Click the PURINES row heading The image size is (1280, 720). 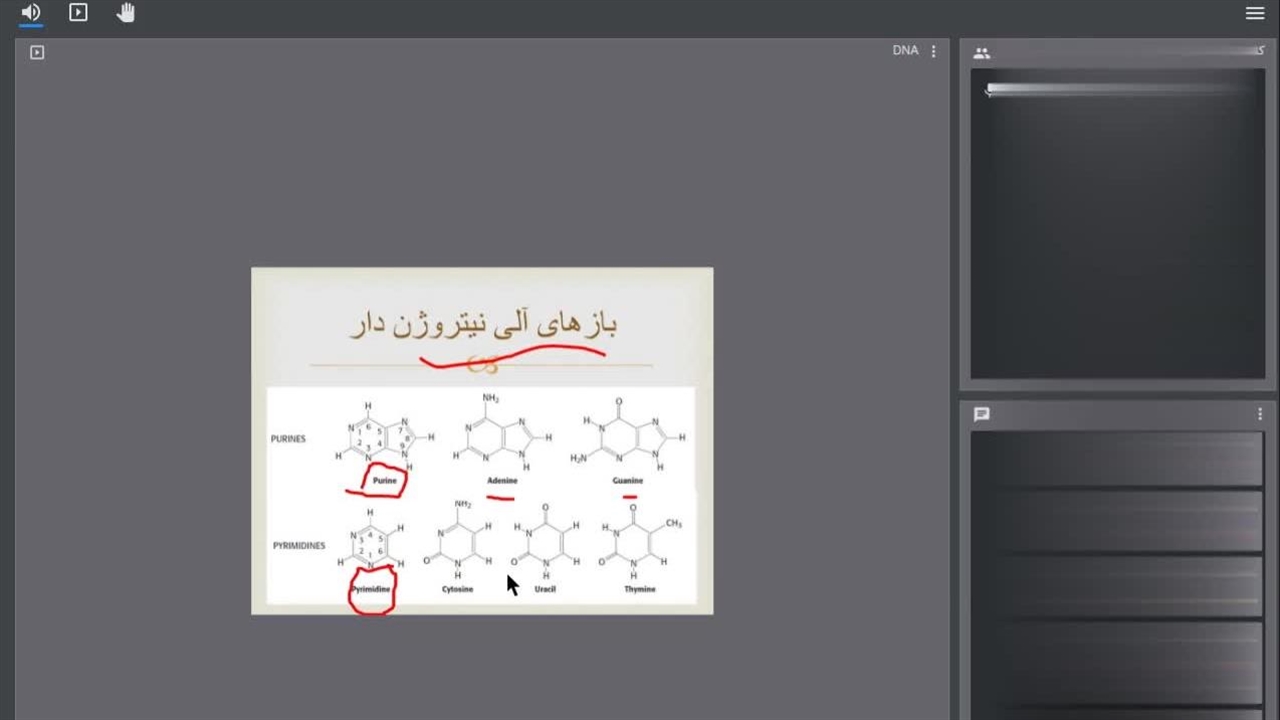(288, 439)
